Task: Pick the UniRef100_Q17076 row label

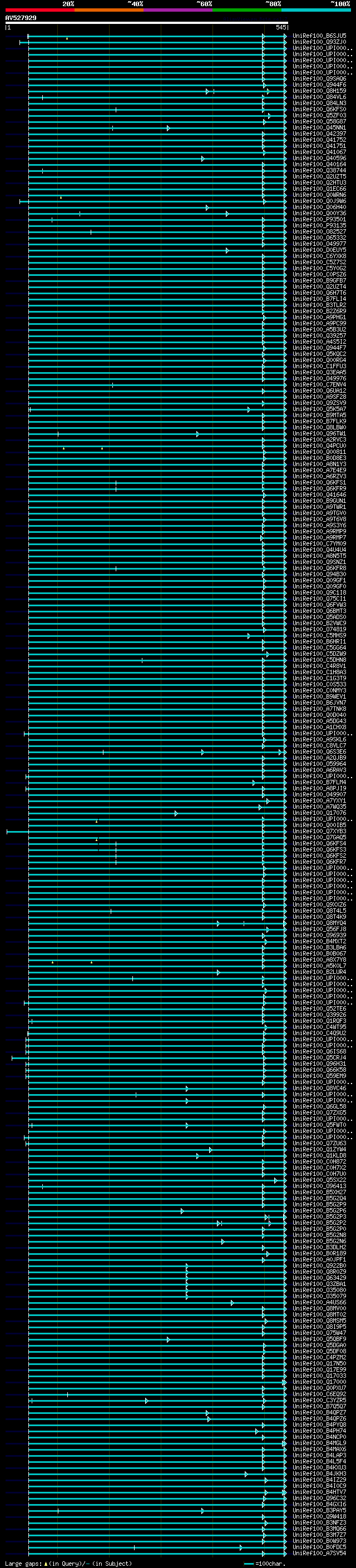Action: point(319,813)
